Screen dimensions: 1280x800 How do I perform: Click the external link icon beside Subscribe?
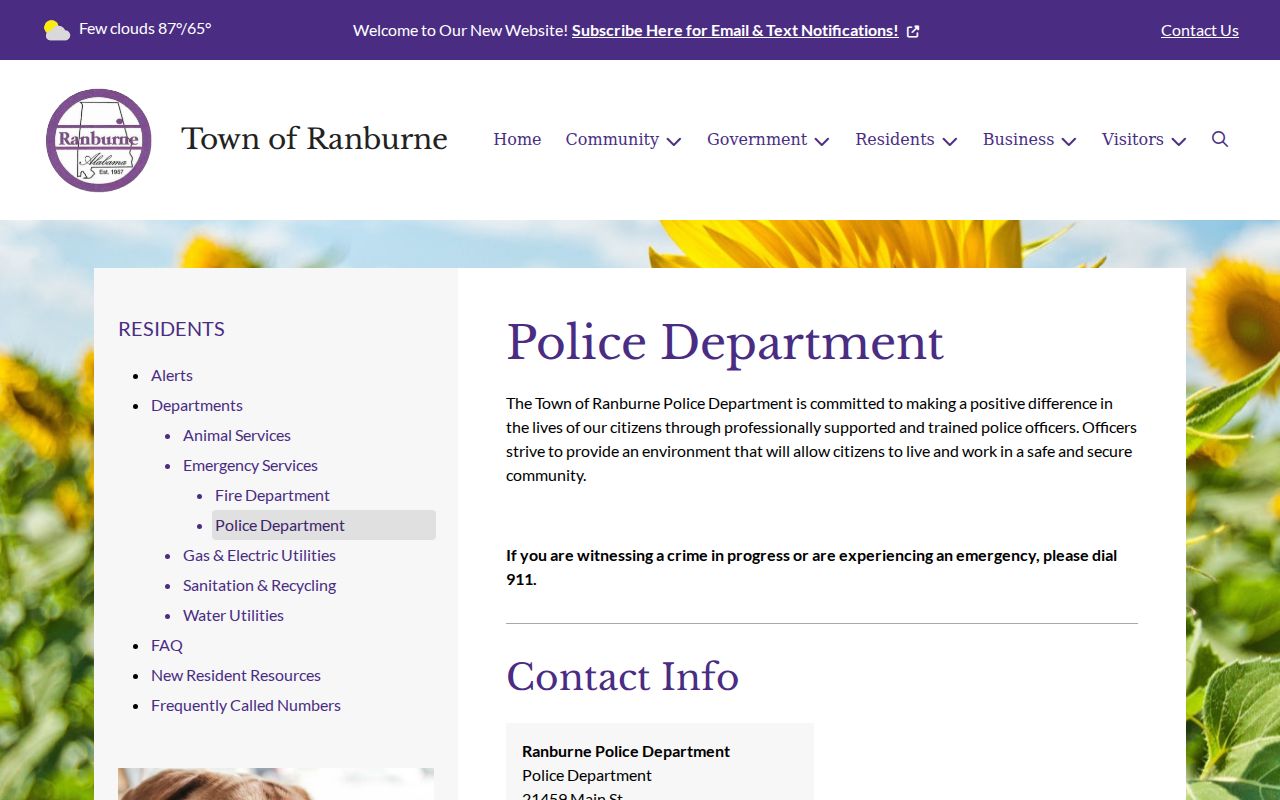(x=913, y=31)
